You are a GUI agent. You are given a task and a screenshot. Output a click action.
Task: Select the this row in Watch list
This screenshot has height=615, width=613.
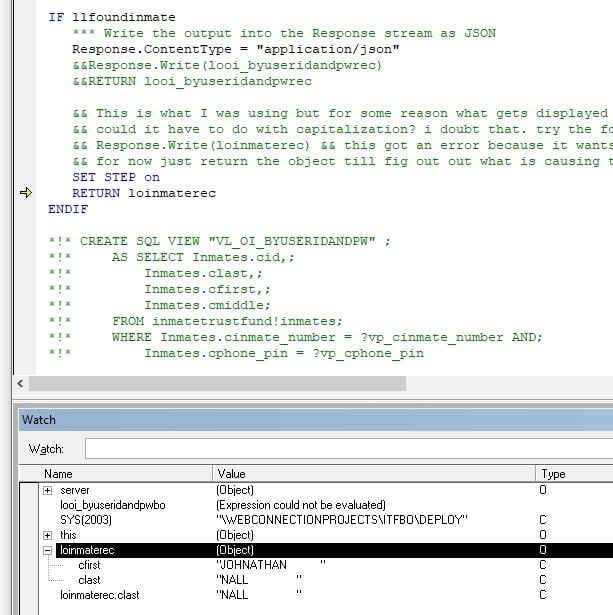click(326, 535)
